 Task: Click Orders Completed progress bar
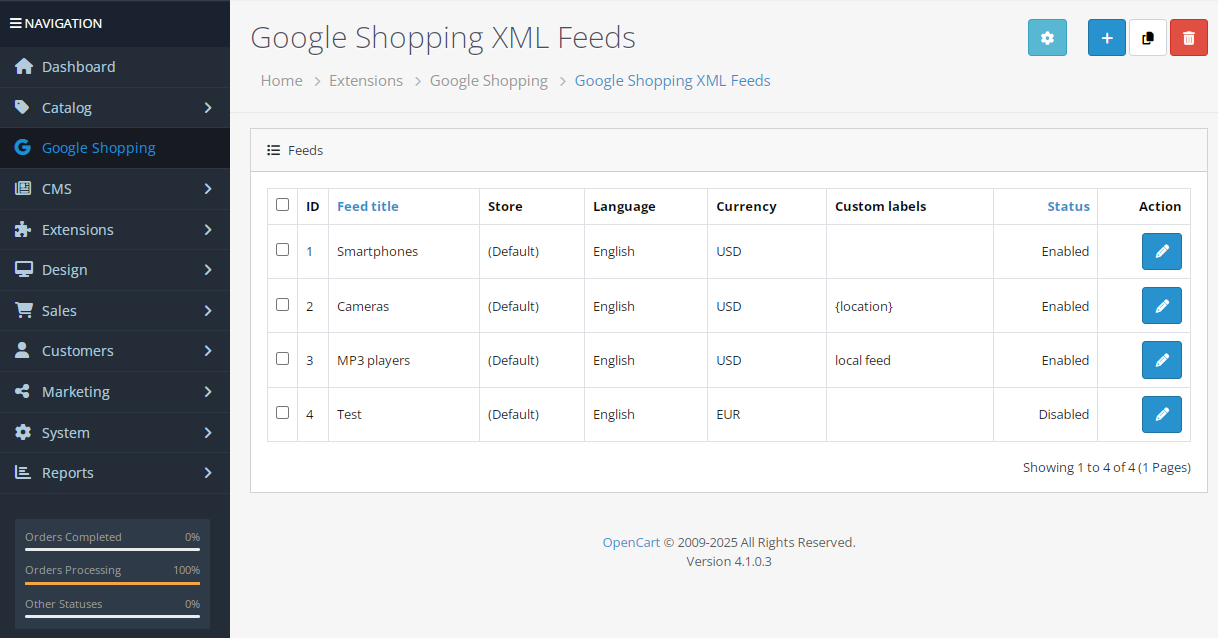(112, 549)
